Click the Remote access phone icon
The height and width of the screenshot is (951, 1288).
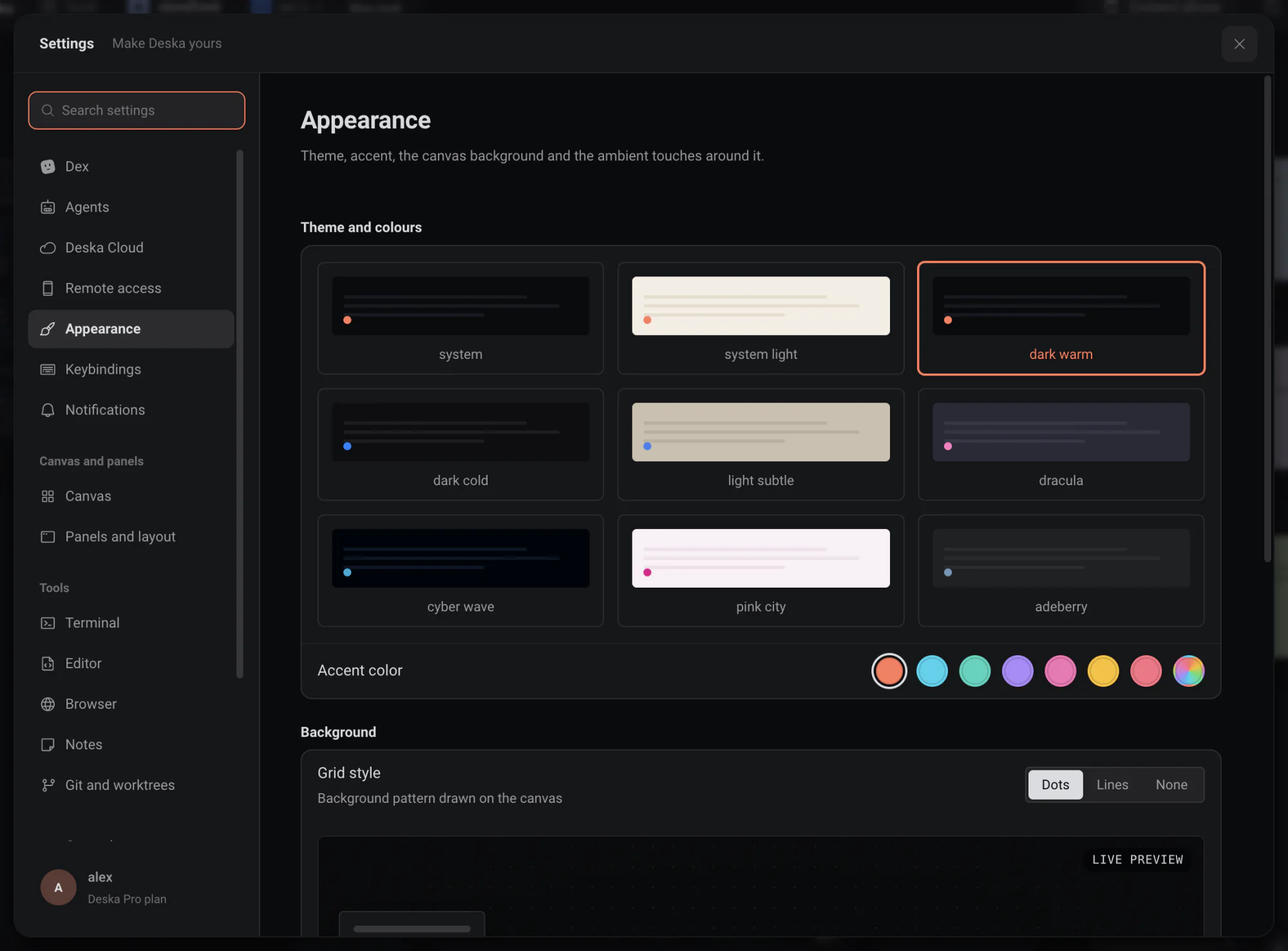48,289
